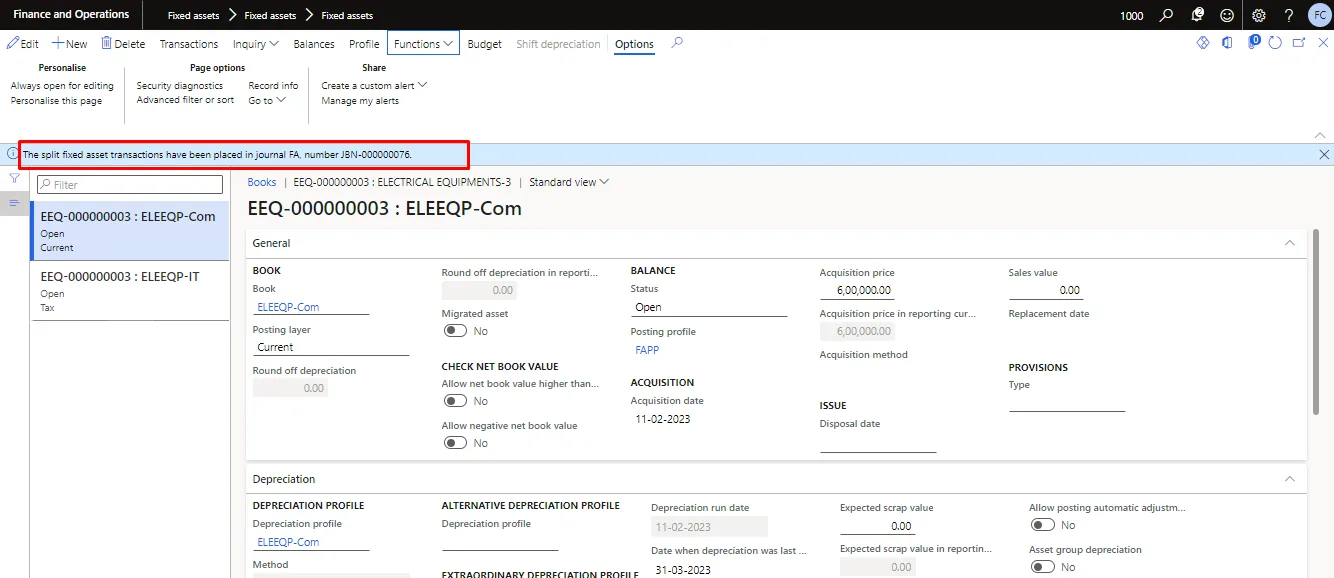Open the Budget menu item

click(485, 44)
